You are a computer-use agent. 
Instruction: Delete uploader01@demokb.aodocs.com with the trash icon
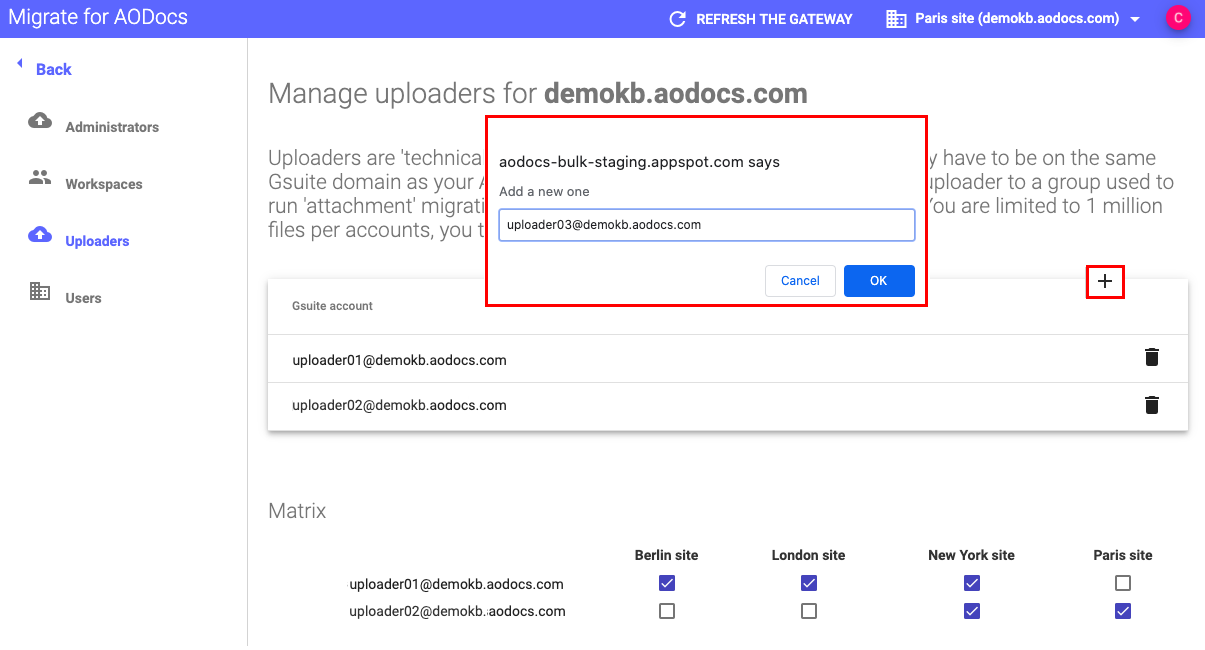(x=1151, y=357)
